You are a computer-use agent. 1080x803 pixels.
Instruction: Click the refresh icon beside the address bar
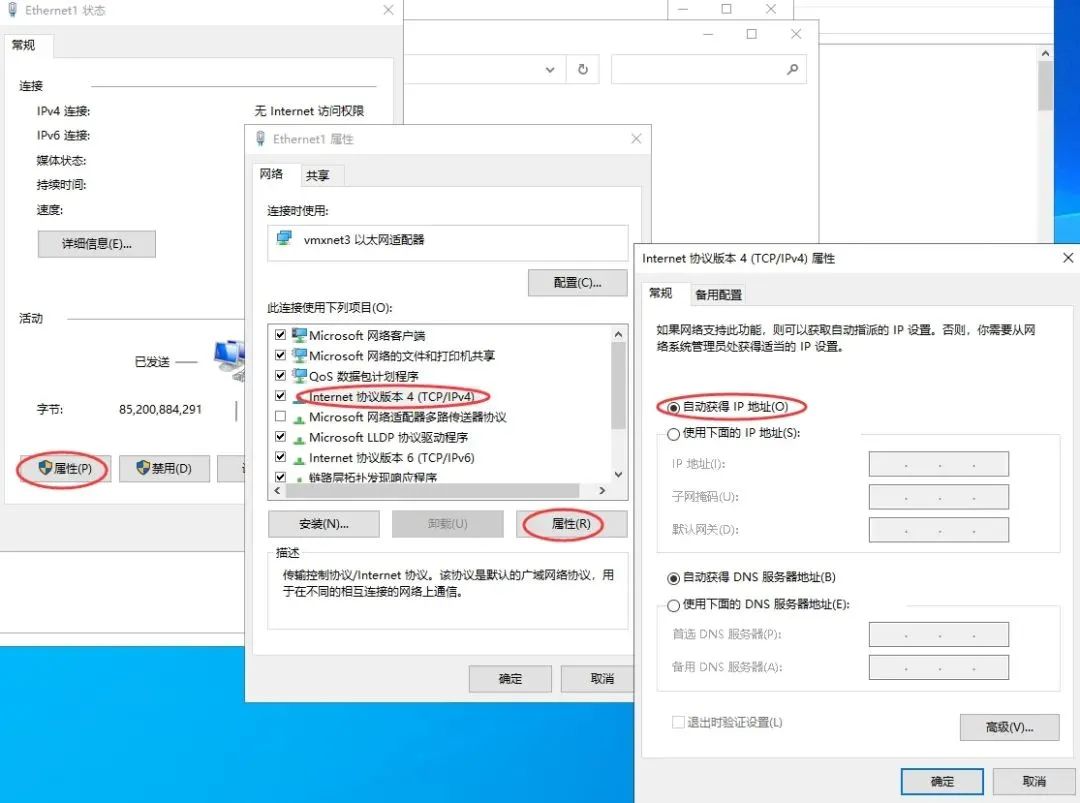(x=581, y=69)
